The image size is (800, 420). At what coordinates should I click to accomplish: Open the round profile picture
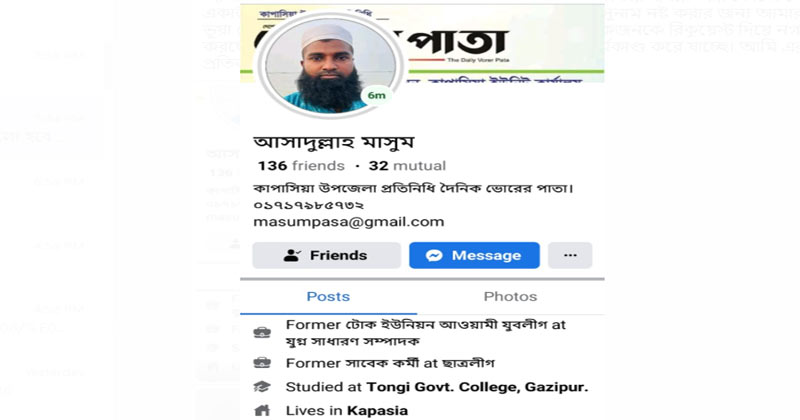point(331,65)
